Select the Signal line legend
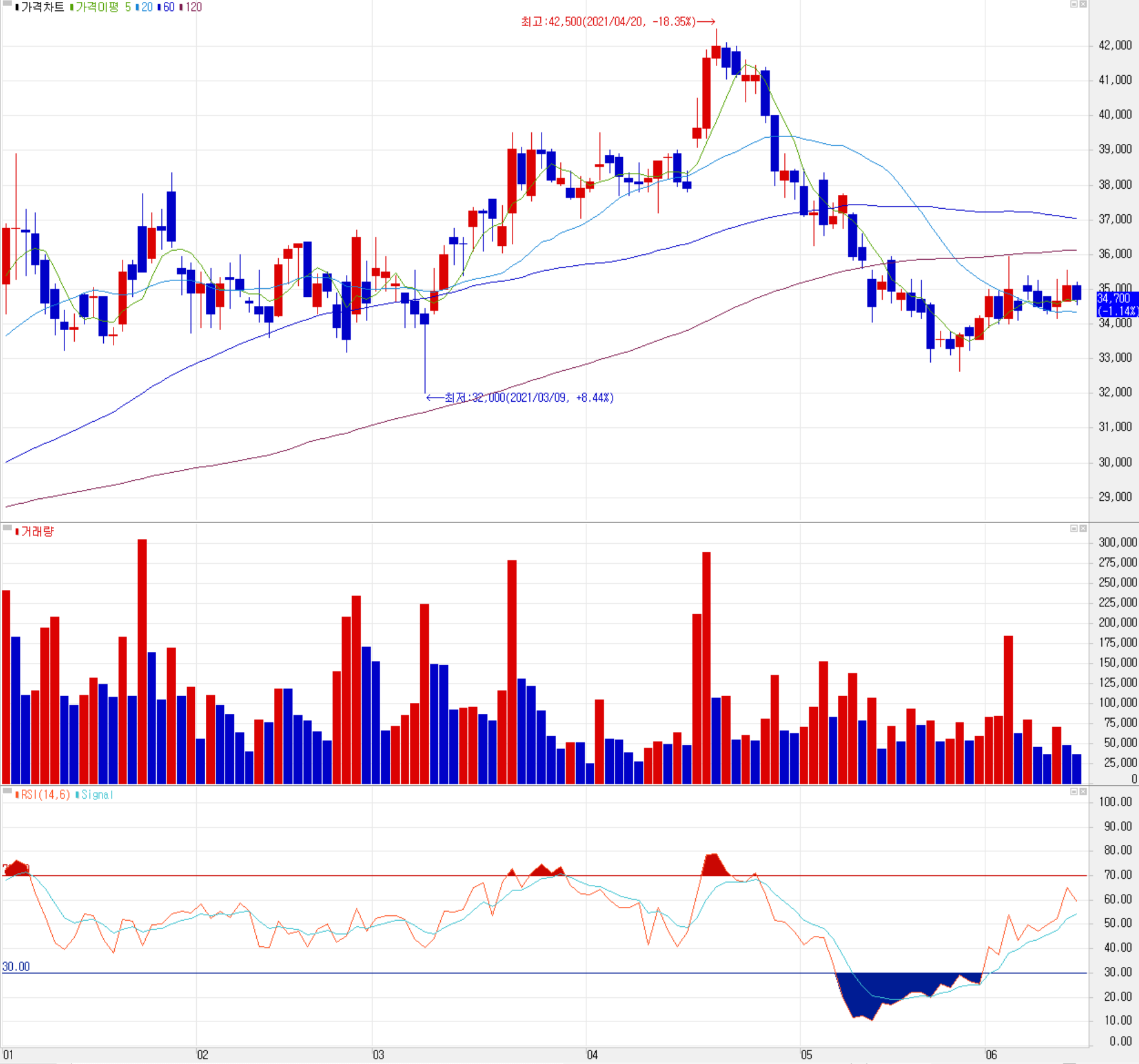This screenshot has width=1139, height=1064. point(94,795)
